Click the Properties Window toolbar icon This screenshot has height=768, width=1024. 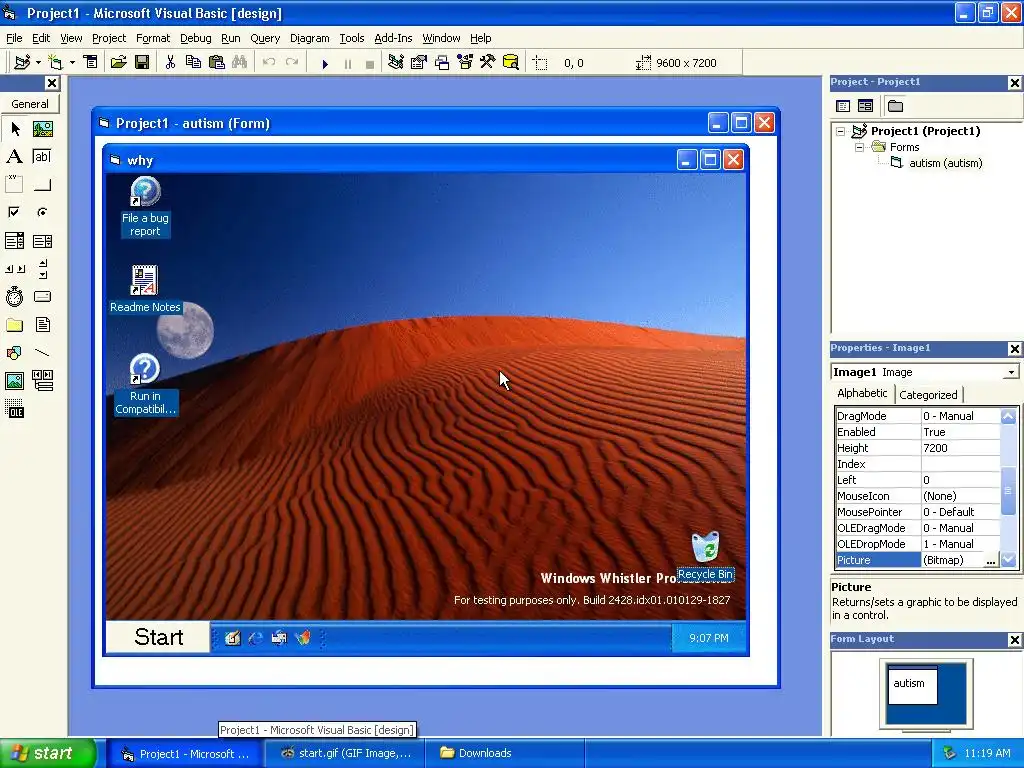click(419, 62)
